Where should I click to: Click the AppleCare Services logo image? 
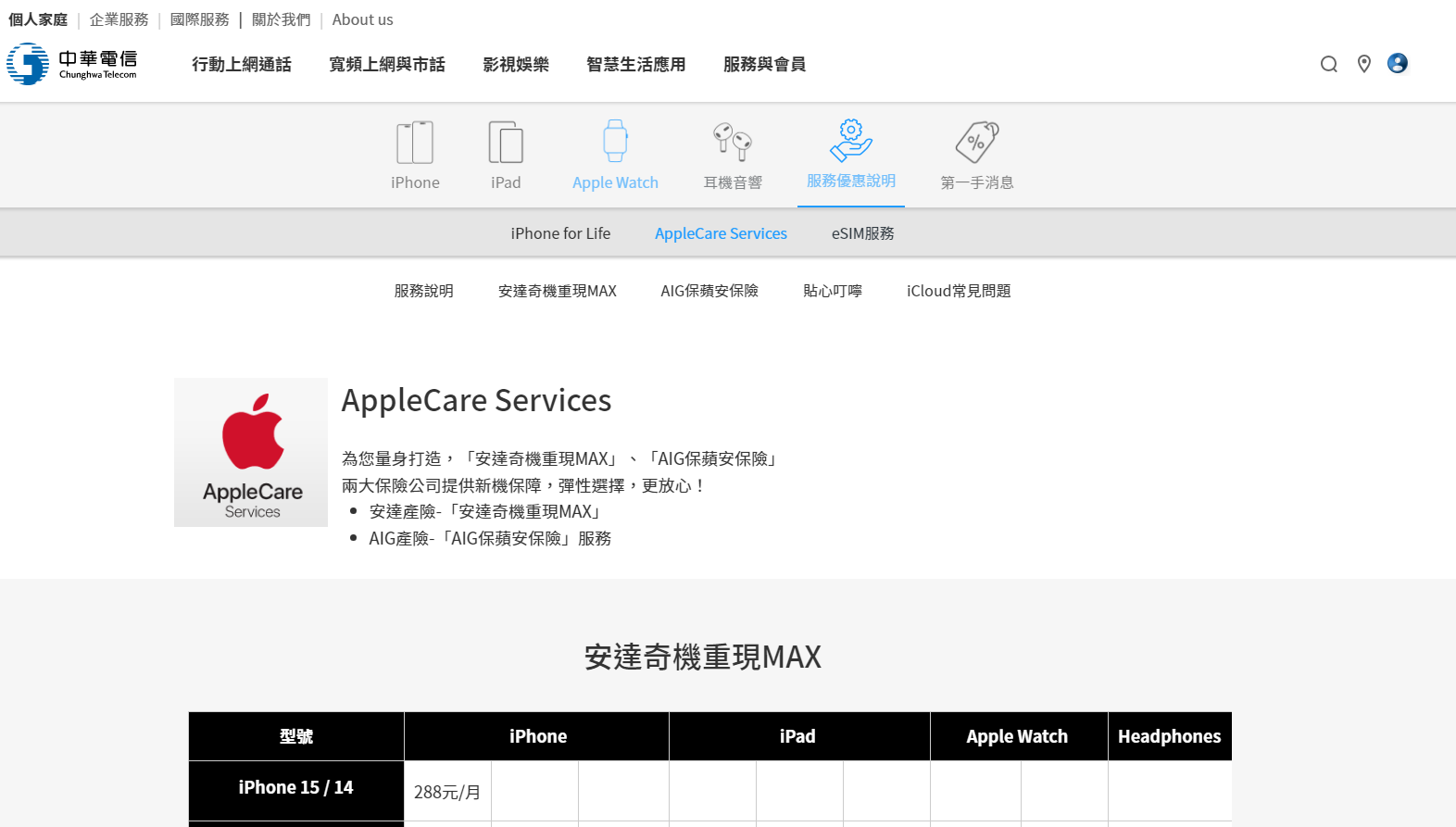251,452
